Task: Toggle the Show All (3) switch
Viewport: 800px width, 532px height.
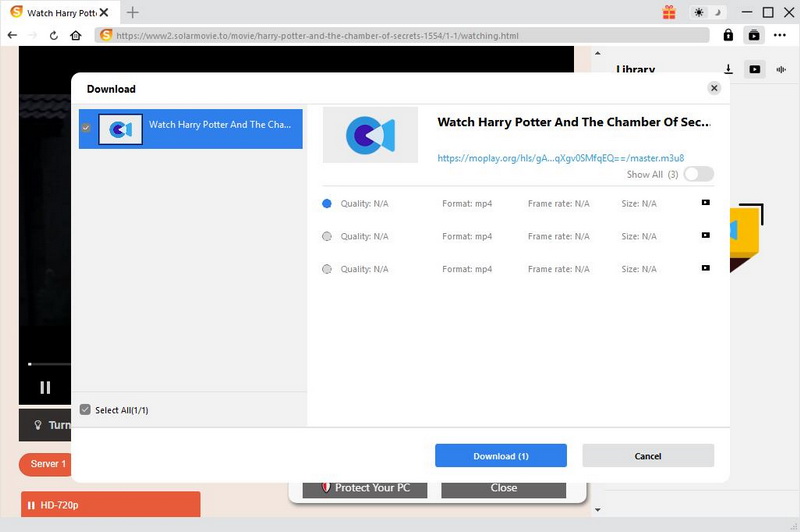Action: click(x=698, y=174)
